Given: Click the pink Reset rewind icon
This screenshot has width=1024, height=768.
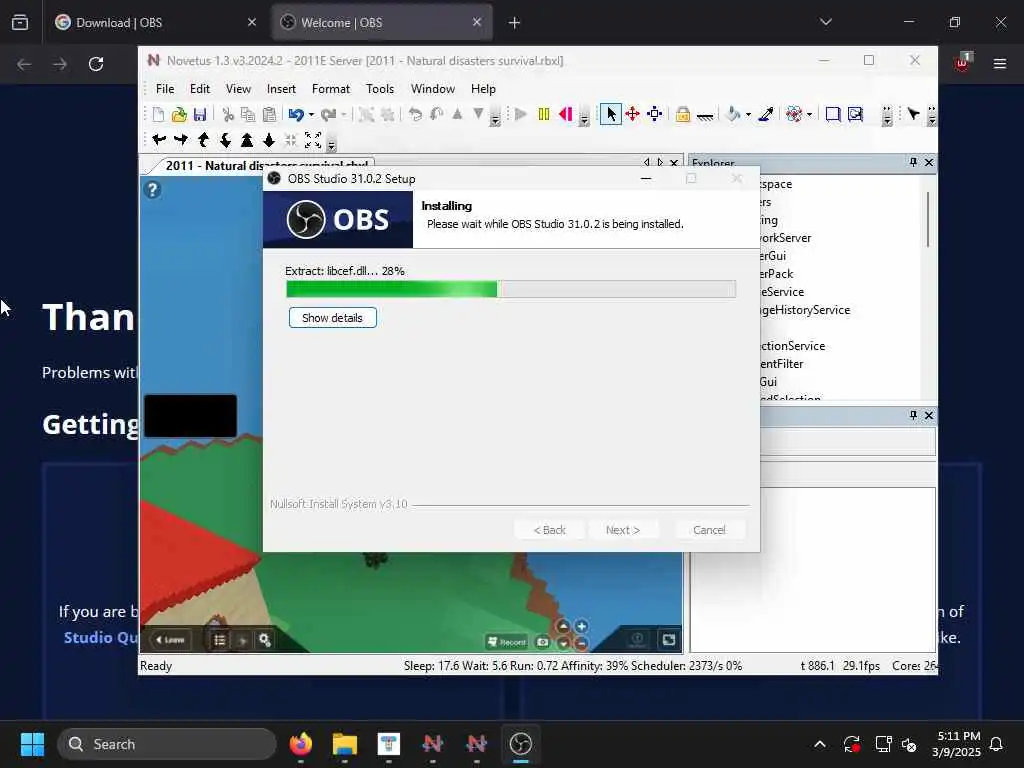Looking at the screenshot, I should coord(566,115).
